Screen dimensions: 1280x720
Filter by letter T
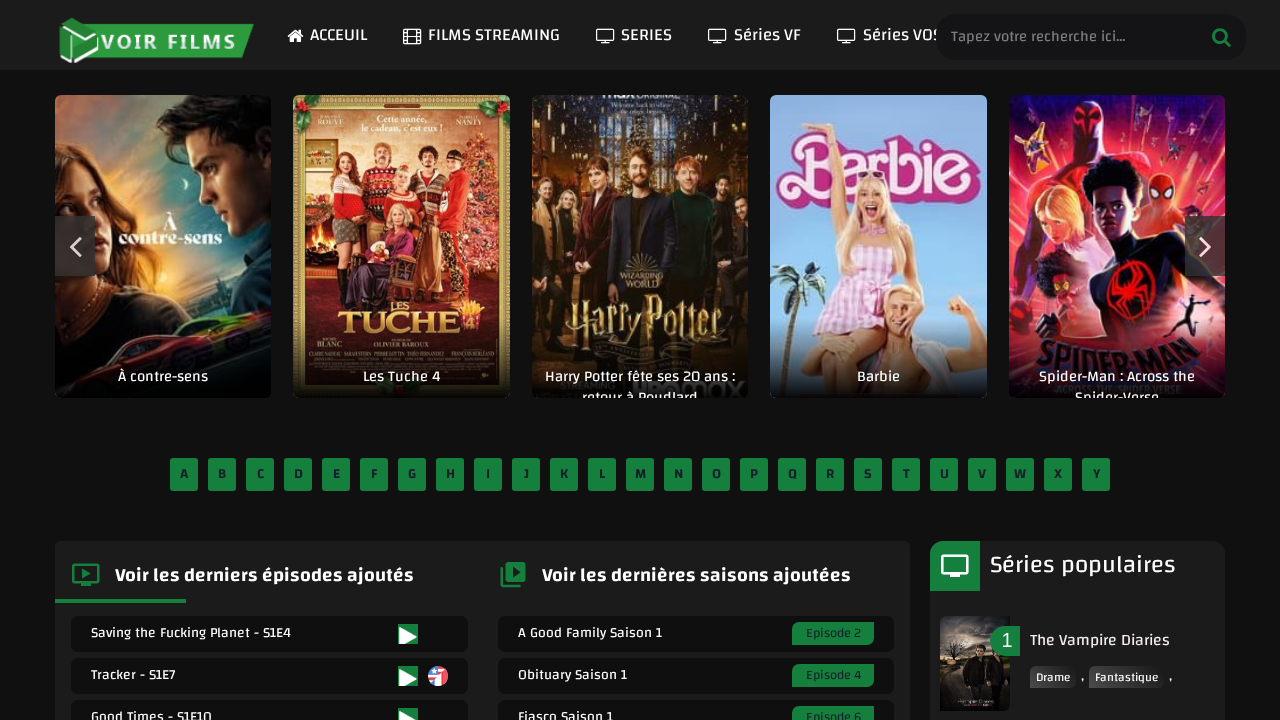[906, 474]
